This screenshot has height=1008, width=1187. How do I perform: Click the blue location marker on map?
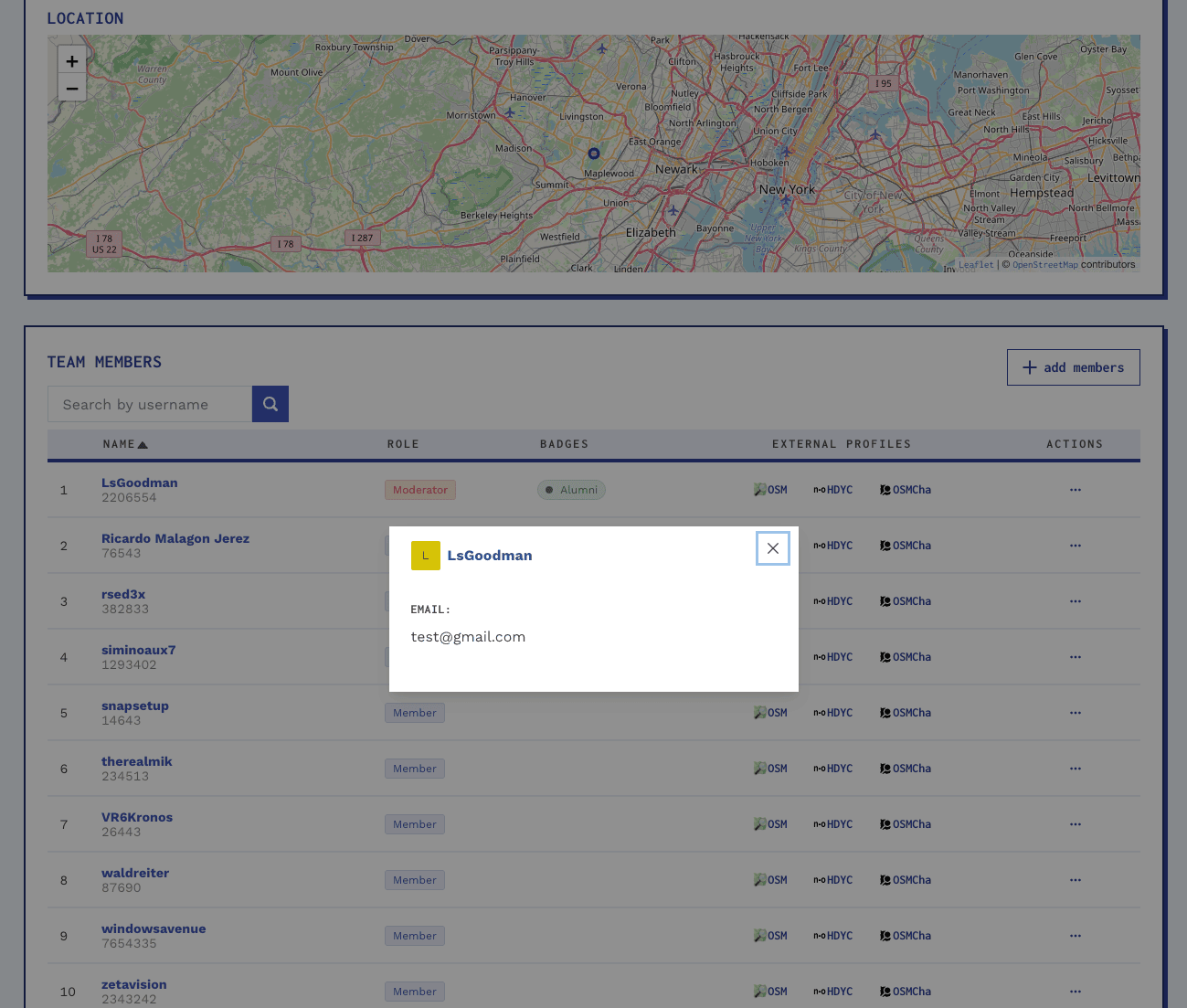click(594, 154)
